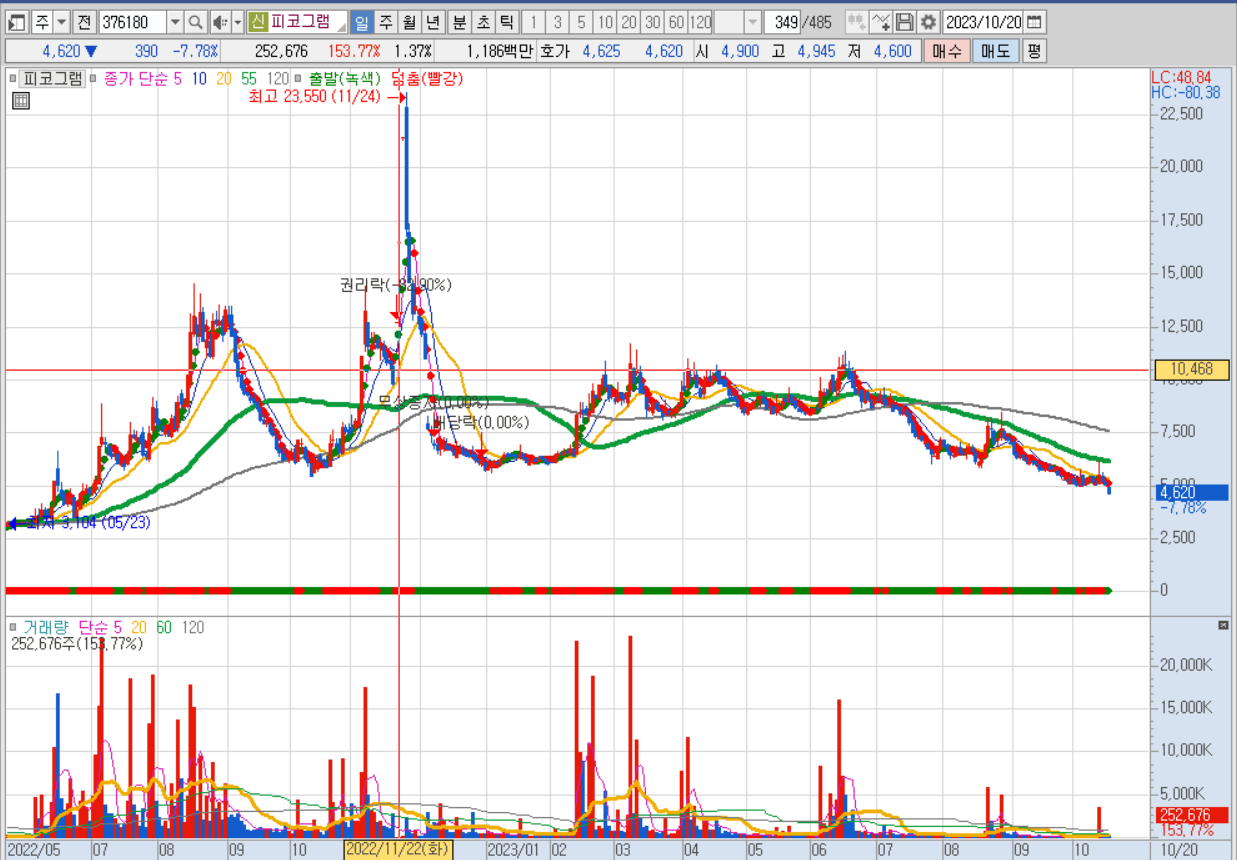Click the 매수 buy button
This screenshot has height=860, width=1237.
(x=946, y=51)
